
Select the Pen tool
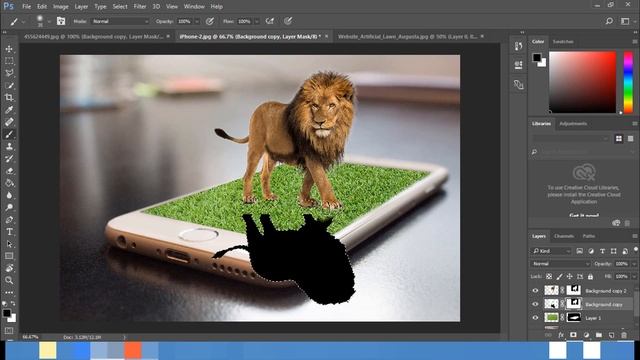pyautogui.click(x=9, y=220)
